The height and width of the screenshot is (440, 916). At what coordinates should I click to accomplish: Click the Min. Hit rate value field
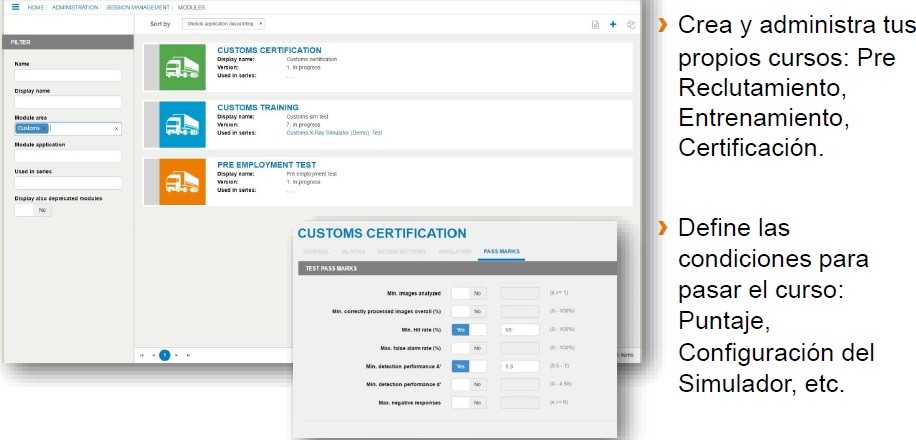pos(520,330)
